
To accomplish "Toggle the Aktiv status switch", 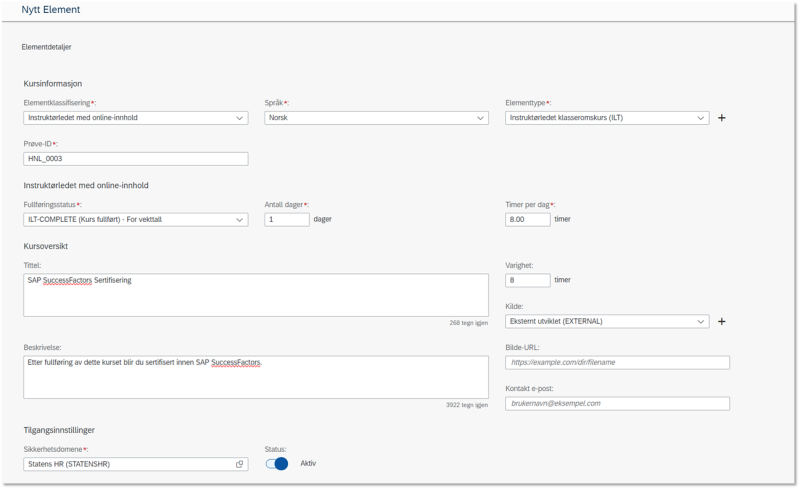I will pos(277,463).
